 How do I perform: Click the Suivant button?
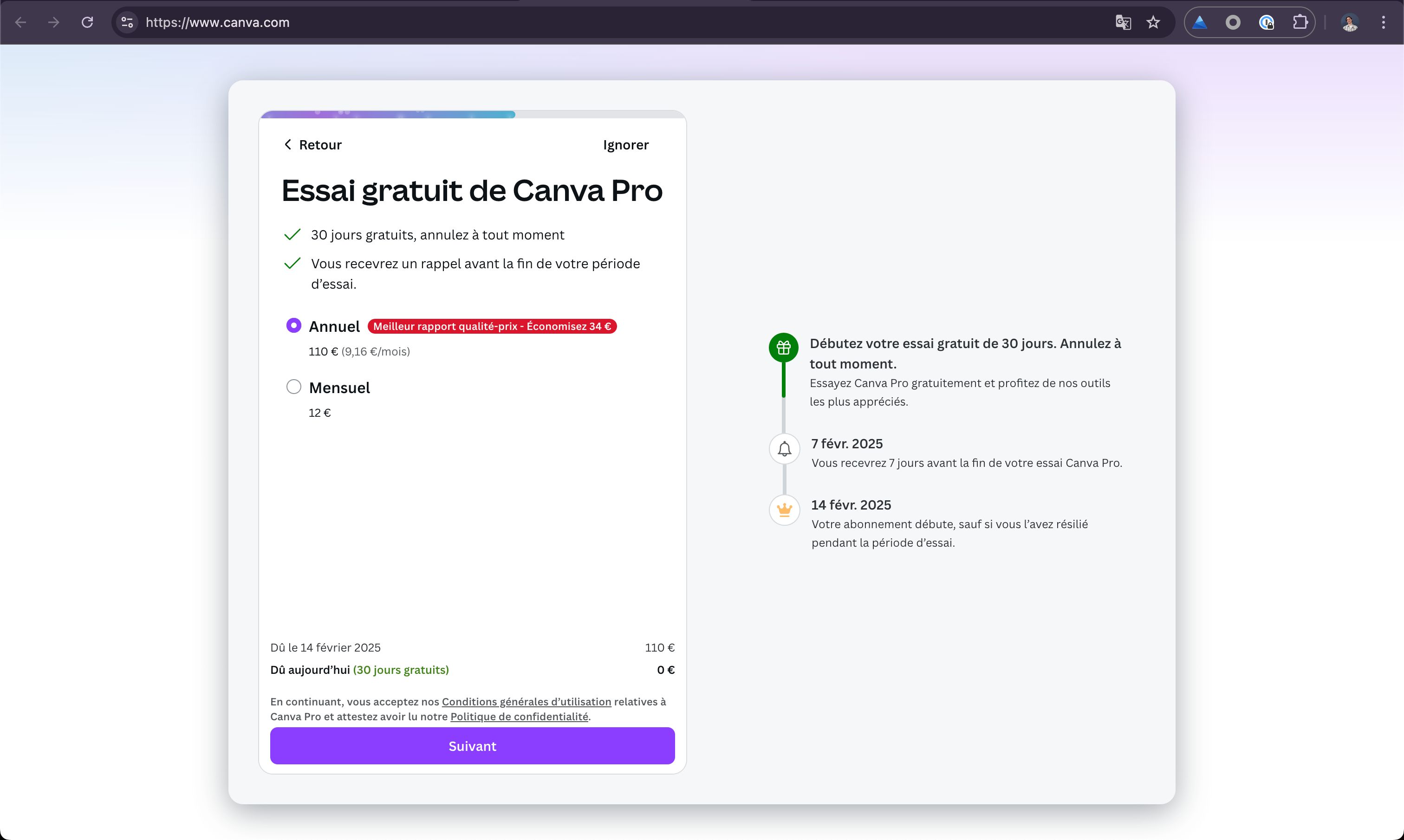[x=472, y=746]
